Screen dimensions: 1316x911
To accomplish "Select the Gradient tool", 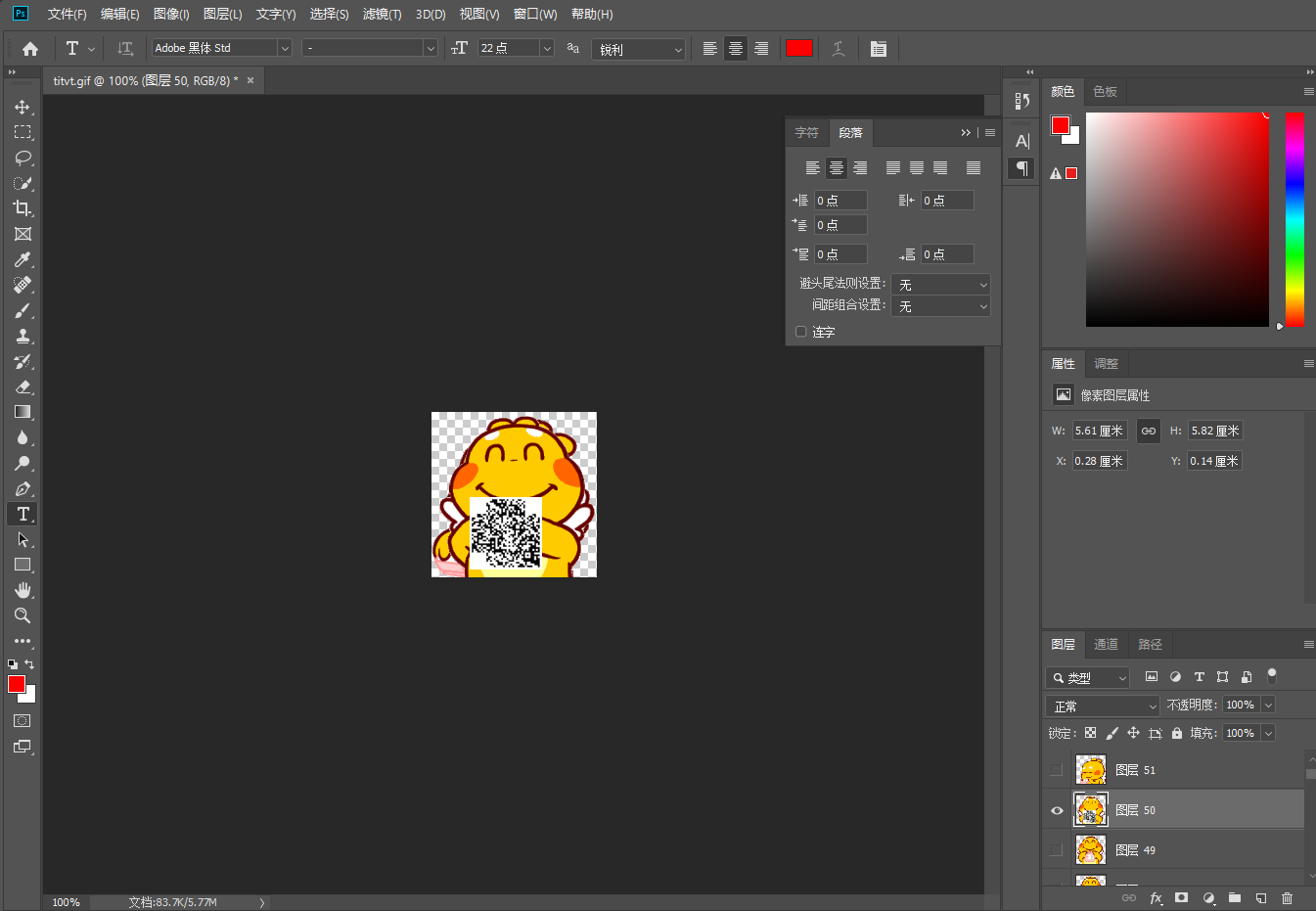I will tap(23, 412).
